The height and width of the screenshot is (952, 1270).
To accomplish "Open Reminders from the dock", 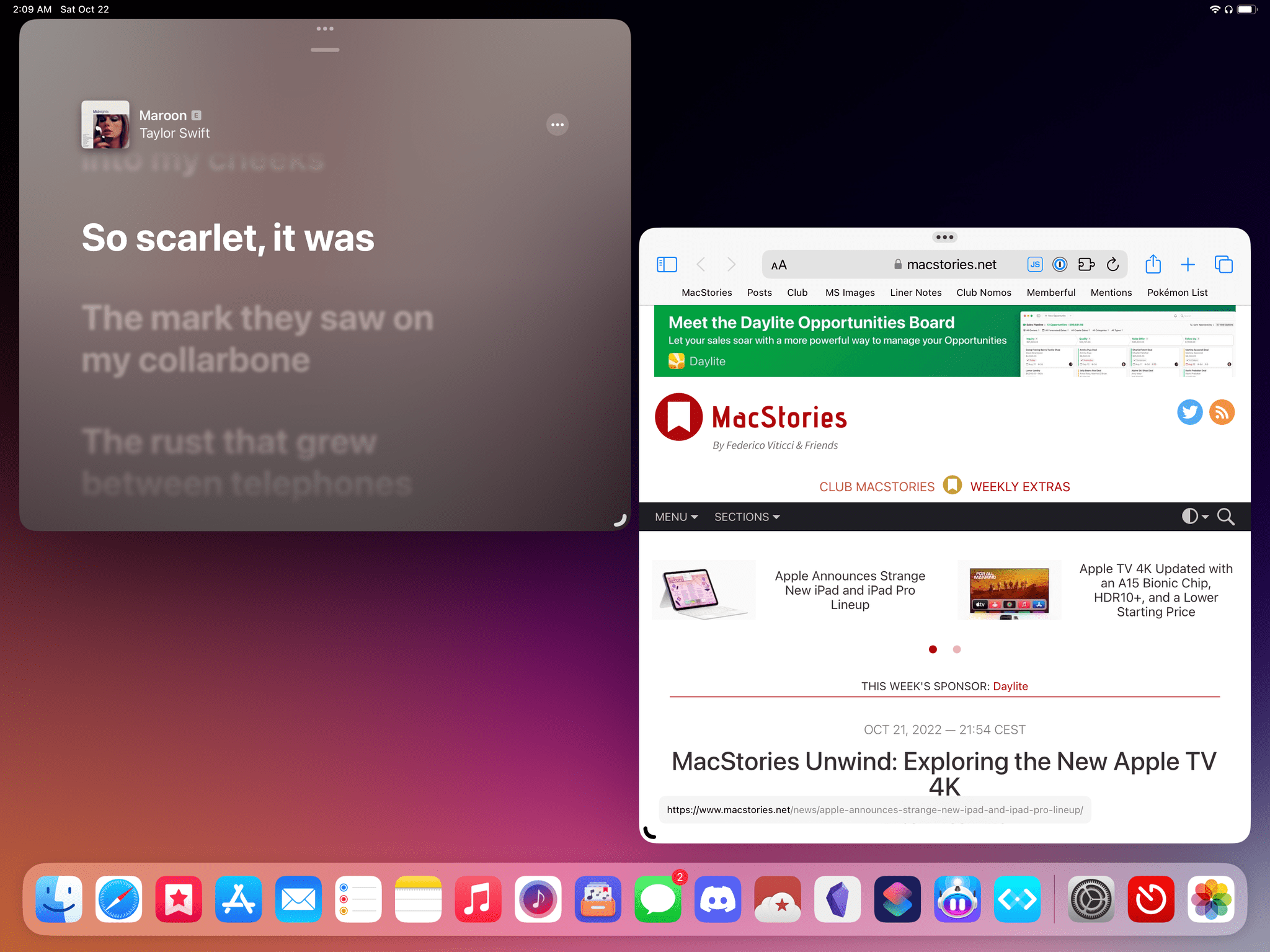I will coord(358,899).
